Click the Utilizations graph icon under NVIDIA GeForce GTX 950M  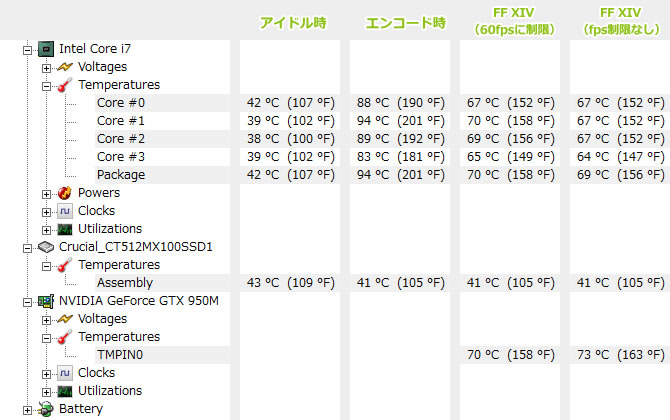[65, 391]
